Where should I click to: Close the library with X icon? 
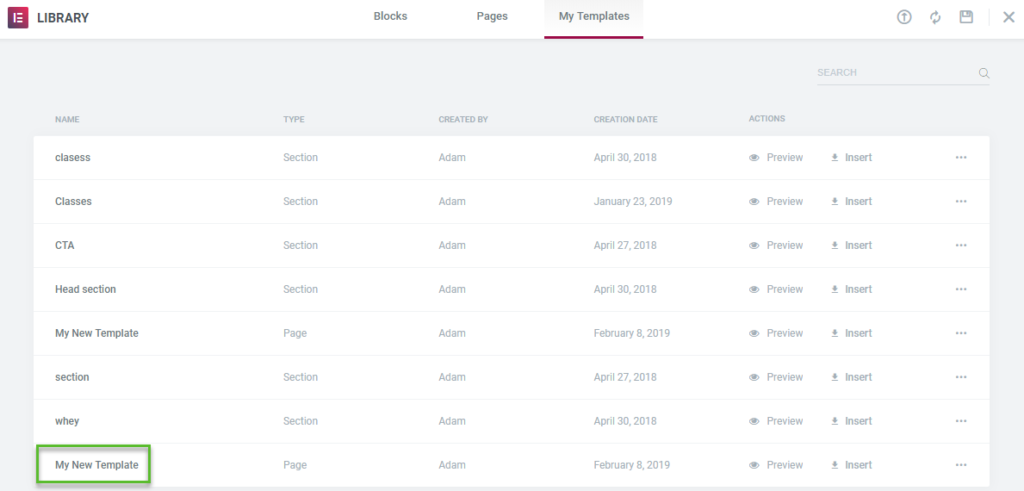(1008, 18)
